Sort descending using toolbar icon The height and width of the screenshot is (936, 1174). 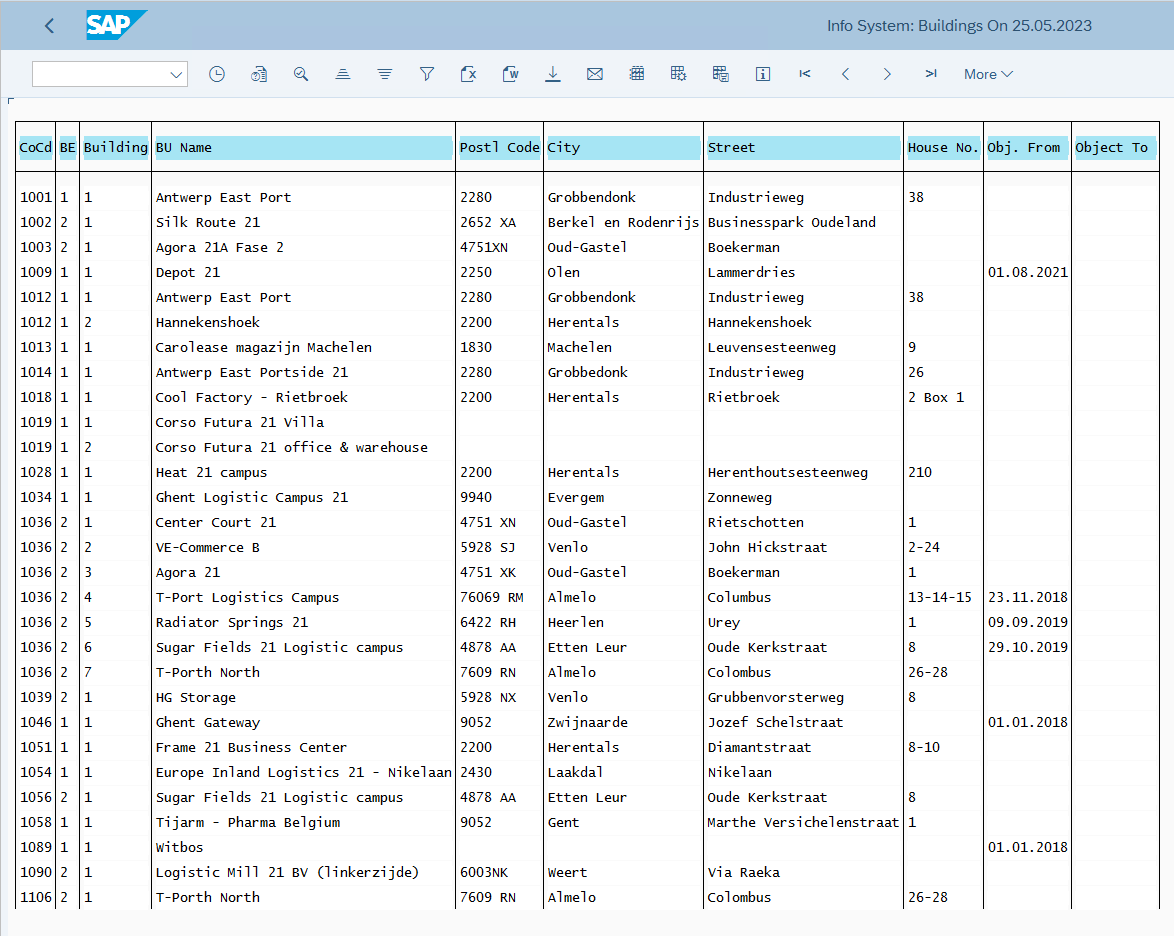click(x=385, y=74)
